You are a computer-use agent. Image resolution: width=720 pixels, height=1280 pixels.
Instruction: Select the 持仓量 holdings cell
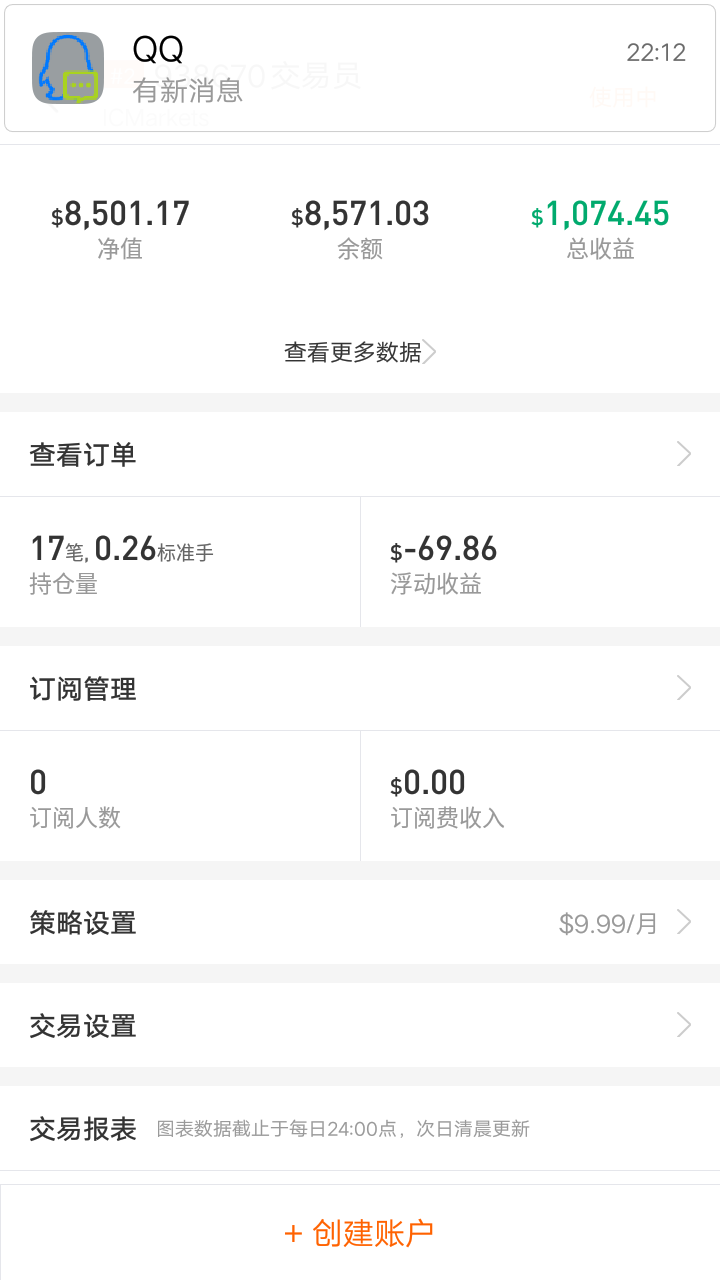pos(180,563)
